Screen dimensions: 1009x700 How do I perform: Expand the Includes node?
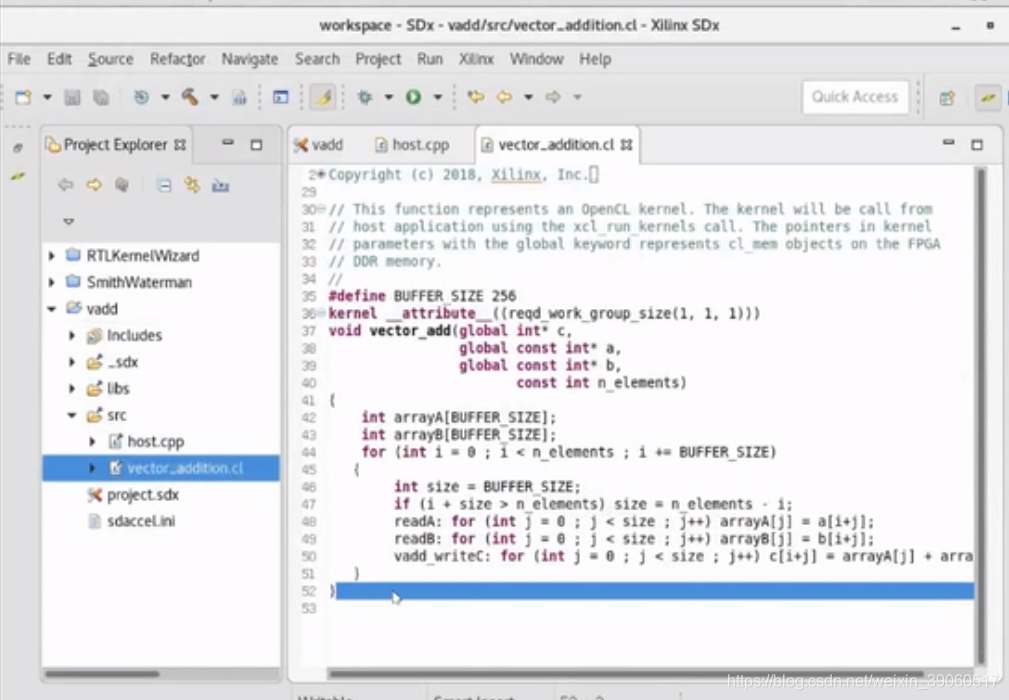tap(72, 336)
